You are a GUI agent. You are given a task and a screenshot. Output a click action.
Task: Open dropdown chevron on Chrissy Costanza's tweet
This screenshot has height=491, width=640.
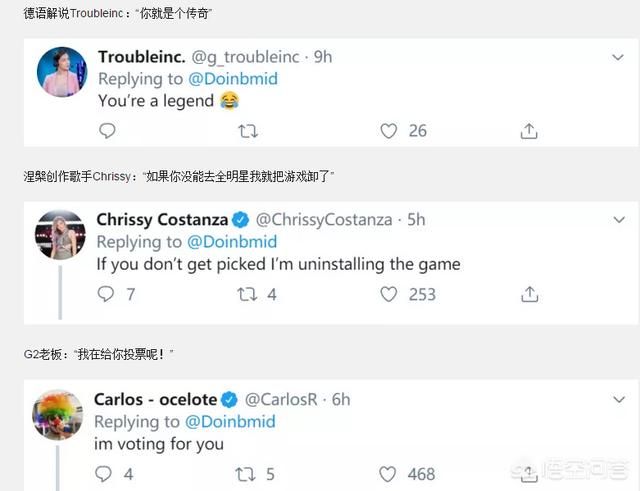[617, 220]
